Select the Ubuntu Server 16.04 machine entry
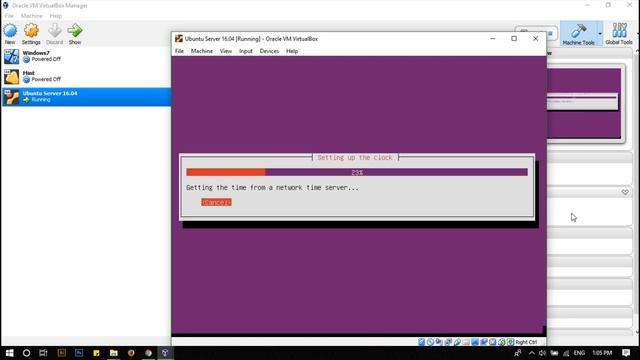This screenshot has width=640, height=360. 86,97
